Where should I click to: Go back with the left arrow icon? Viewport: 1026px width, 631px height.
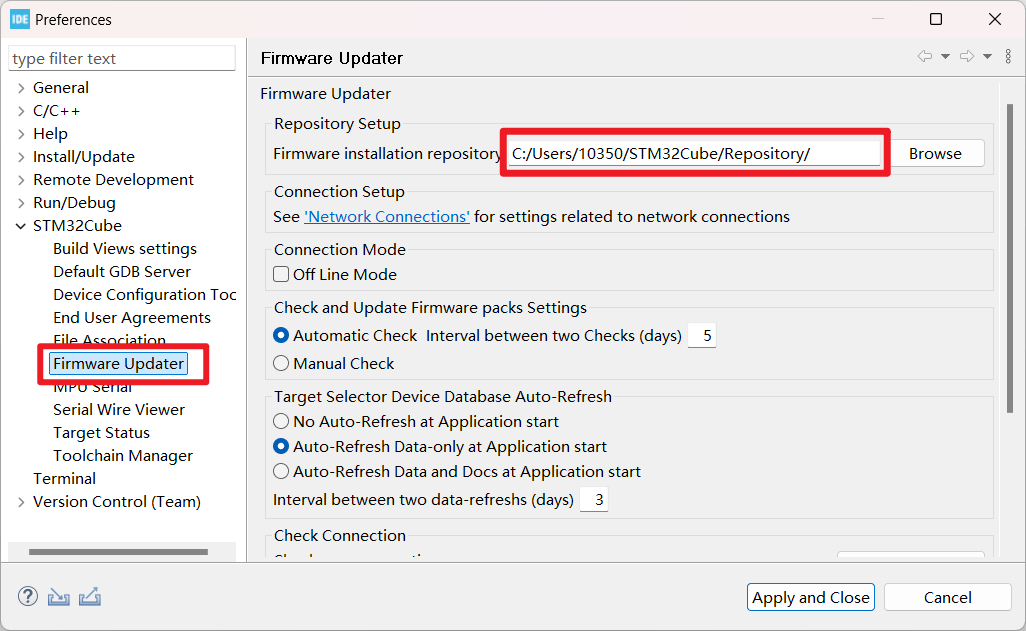click(925, 56)
